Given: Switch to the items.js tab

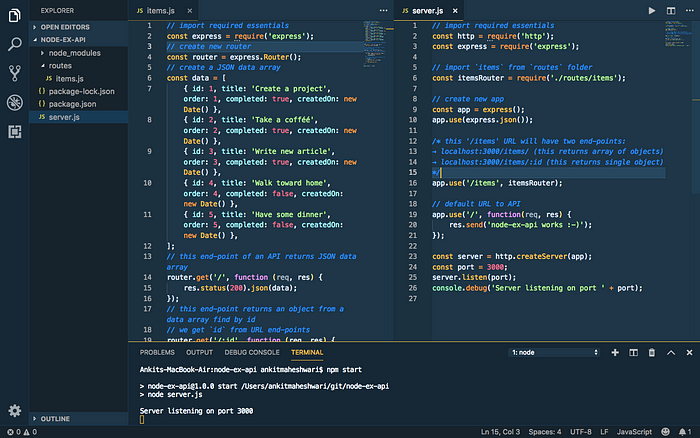Looking at the screenshot, I should (x=164, y=11).
